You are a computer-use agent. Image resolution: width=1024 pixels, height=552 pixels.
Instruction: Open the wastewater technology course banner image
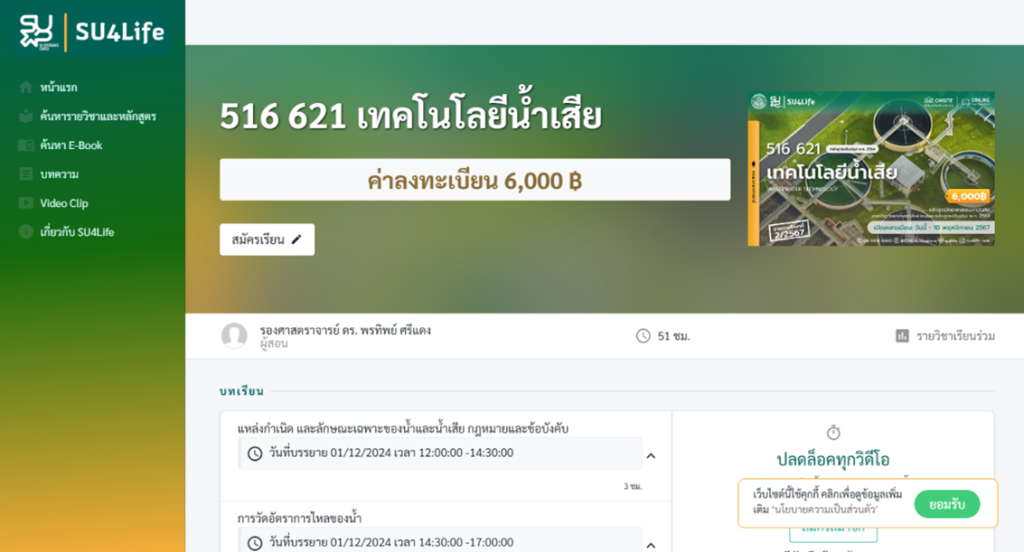coord(871,169)
